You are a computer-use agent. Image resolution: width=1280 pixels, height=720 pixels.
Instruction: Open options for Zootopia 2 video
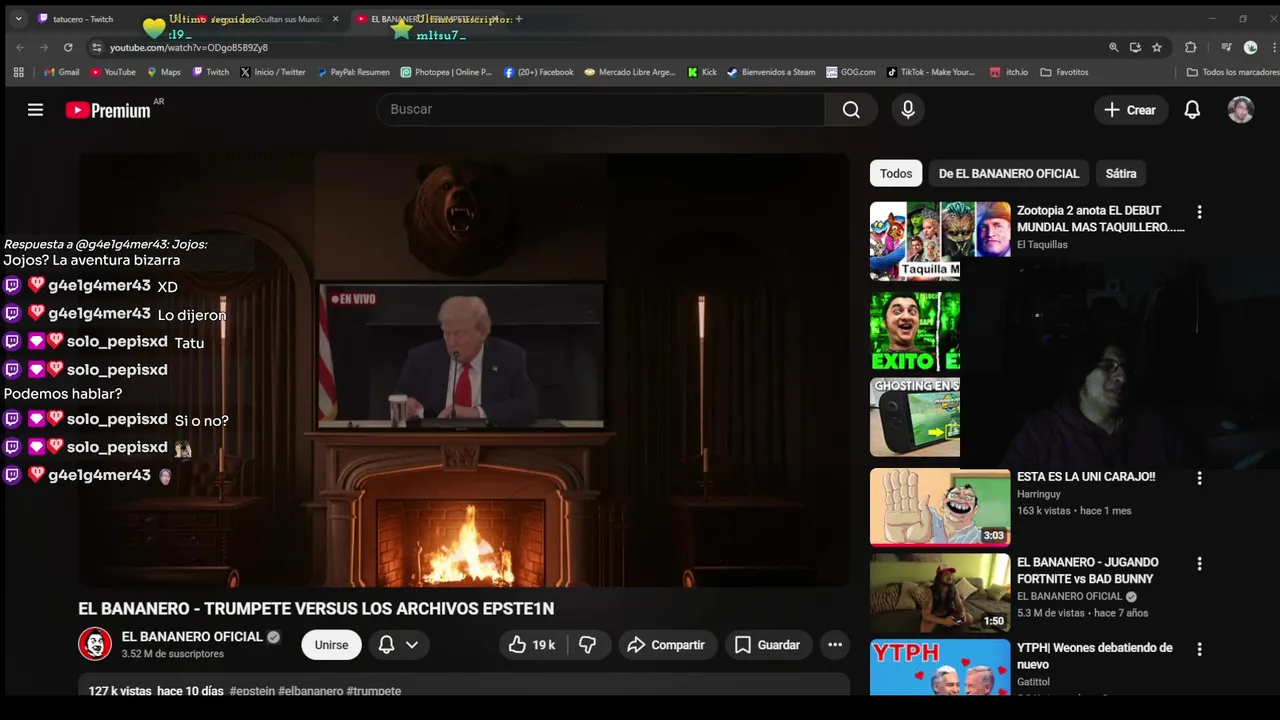1199,212
